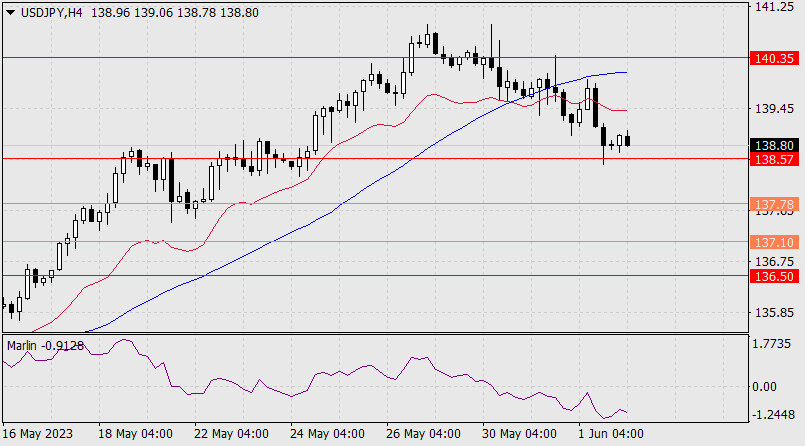Select the 1.7735 oscillator scale value
The width and height of the screenshot is (805, 446).
[x=772, y=344]
